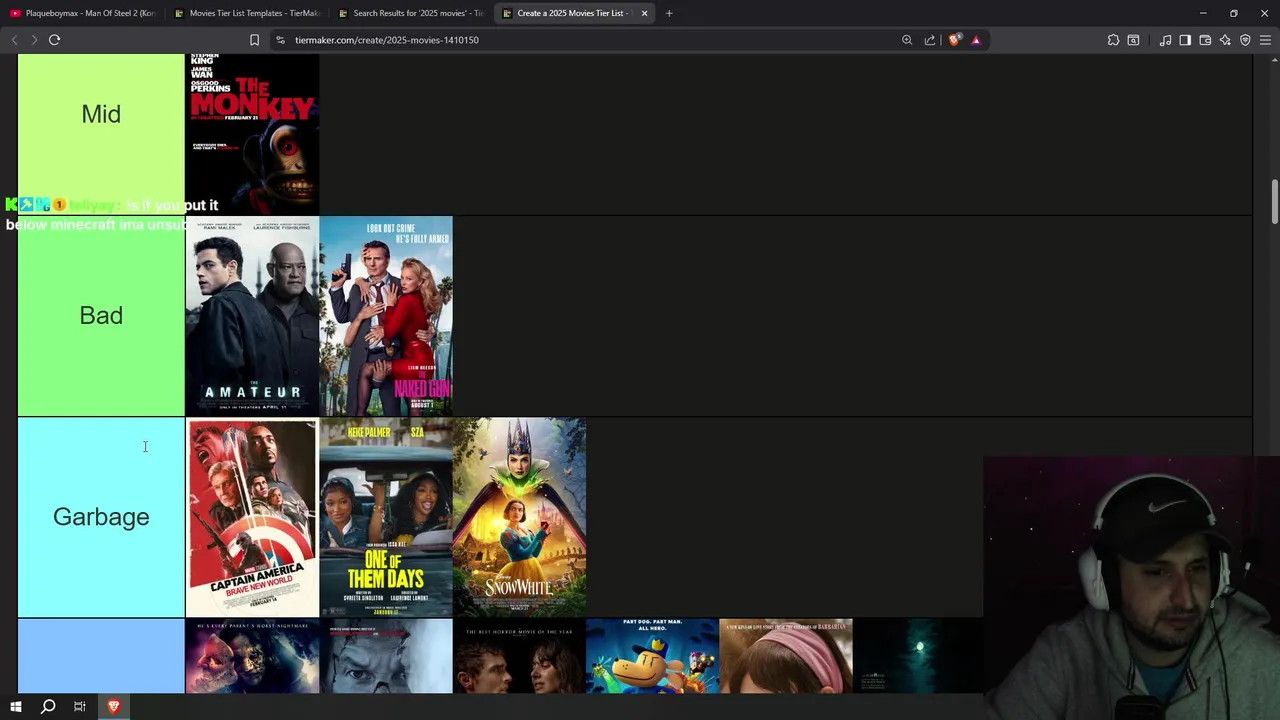This screenshot has height=720, width=1280.
Task: Open the extensions puzzle icon
Action: (1113, 40)
